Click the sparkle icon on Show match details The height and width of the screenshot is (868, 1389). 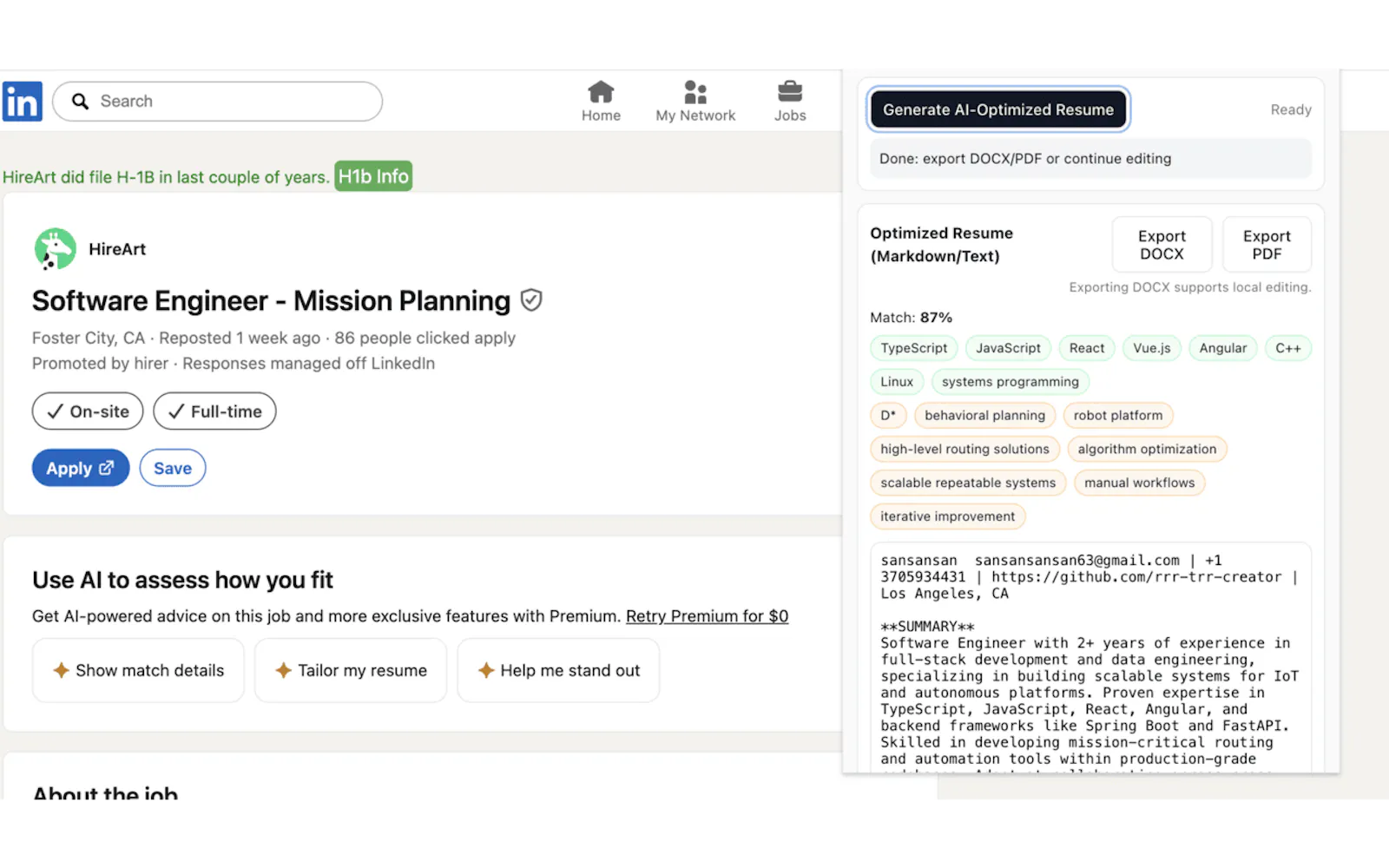click(61, 670)
